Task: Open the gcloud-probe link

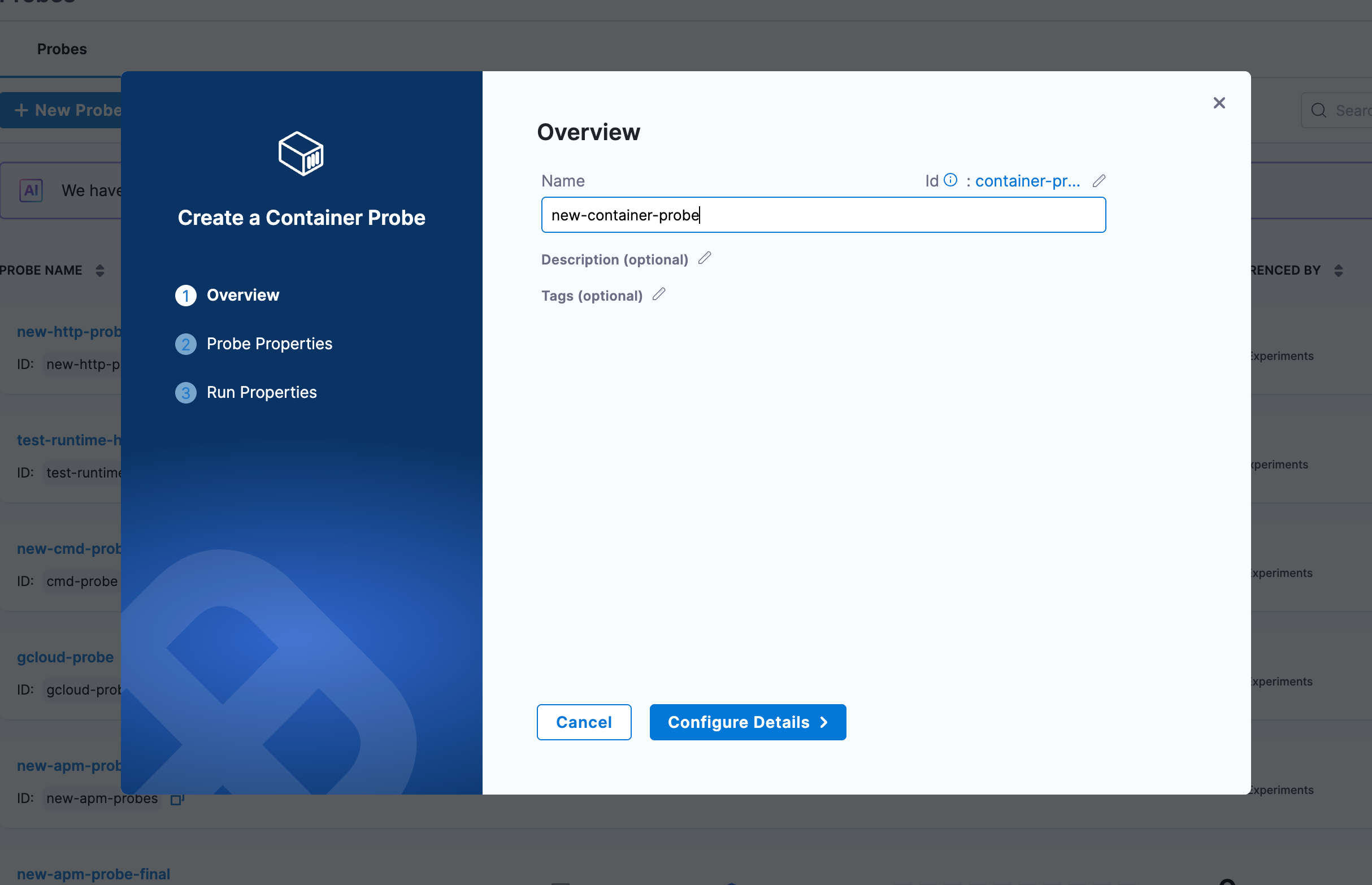Action: (x=66, y=657)
